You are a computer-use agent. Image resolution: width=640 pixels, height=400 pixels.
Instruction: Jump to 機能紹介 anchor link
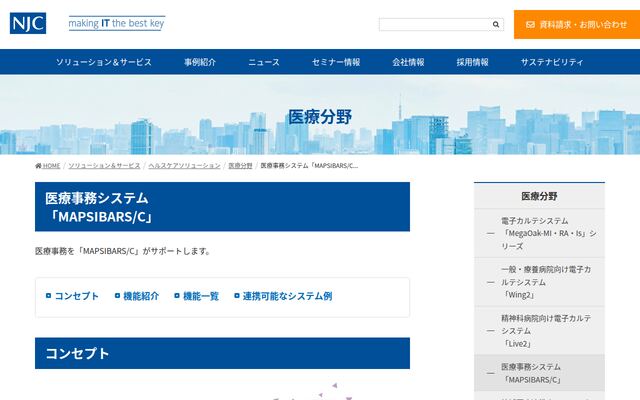coord(141,296)
